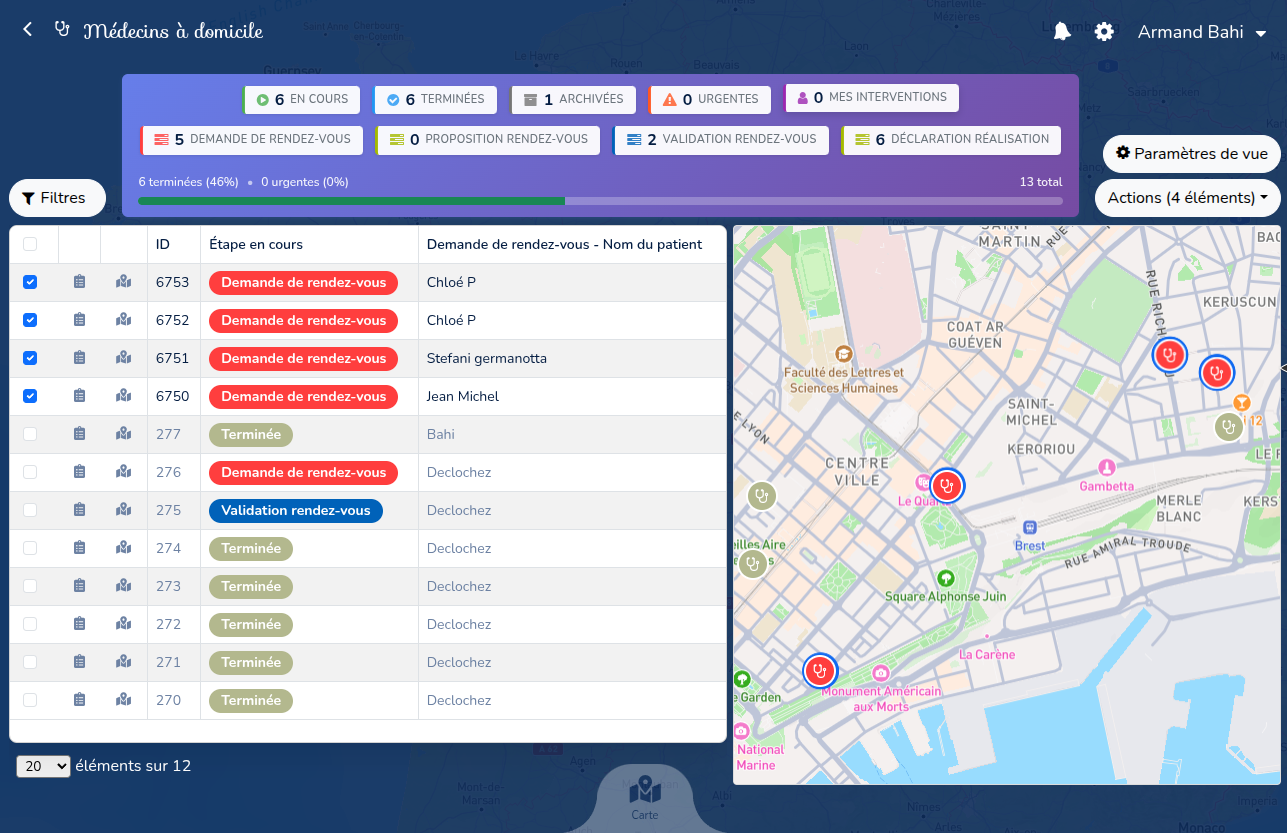
Task: Click red stethoscope marker near Monument Américain
Action: click(x=820, y=670)
